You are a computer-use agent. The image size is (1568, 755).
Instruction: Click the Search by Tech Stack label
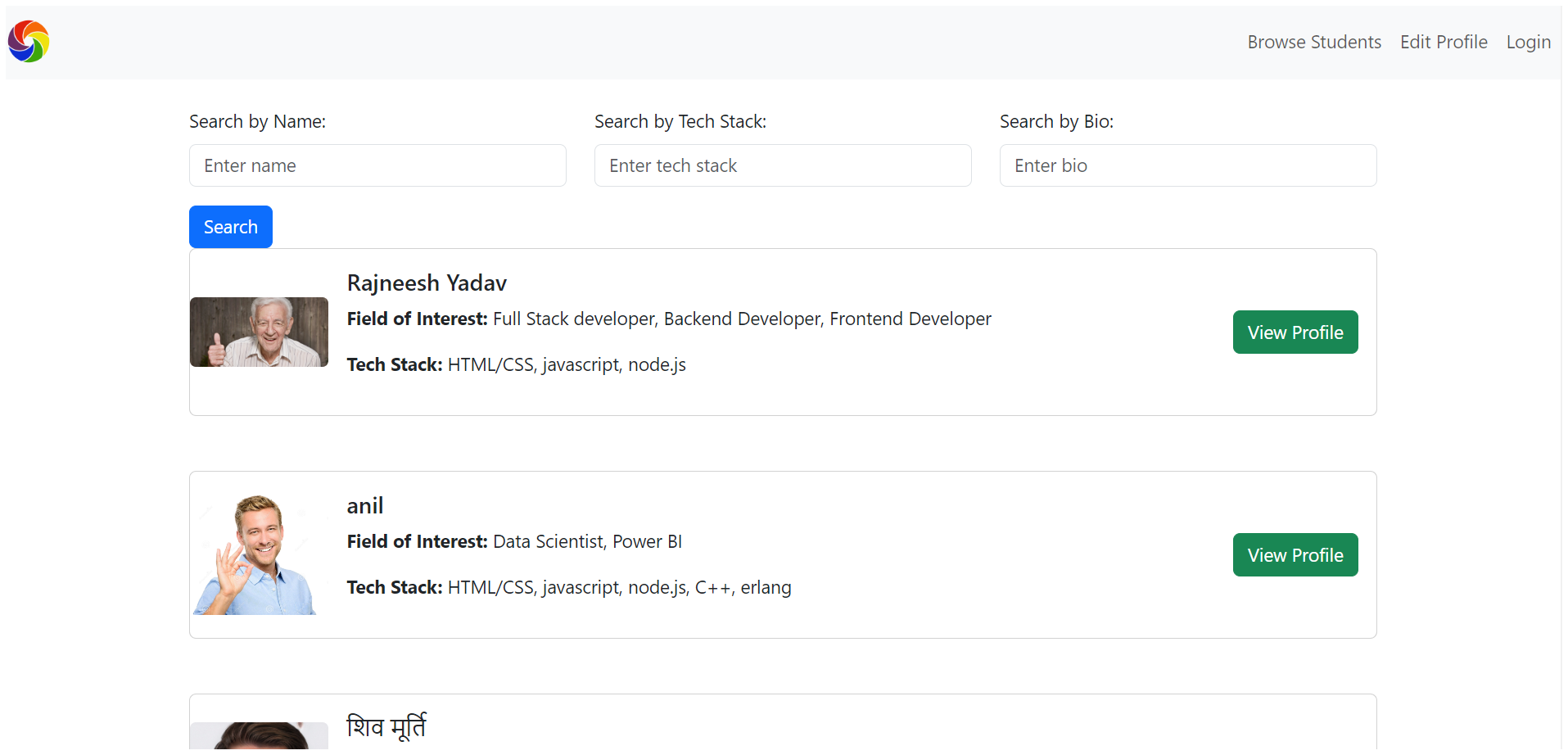coord(680,122)
